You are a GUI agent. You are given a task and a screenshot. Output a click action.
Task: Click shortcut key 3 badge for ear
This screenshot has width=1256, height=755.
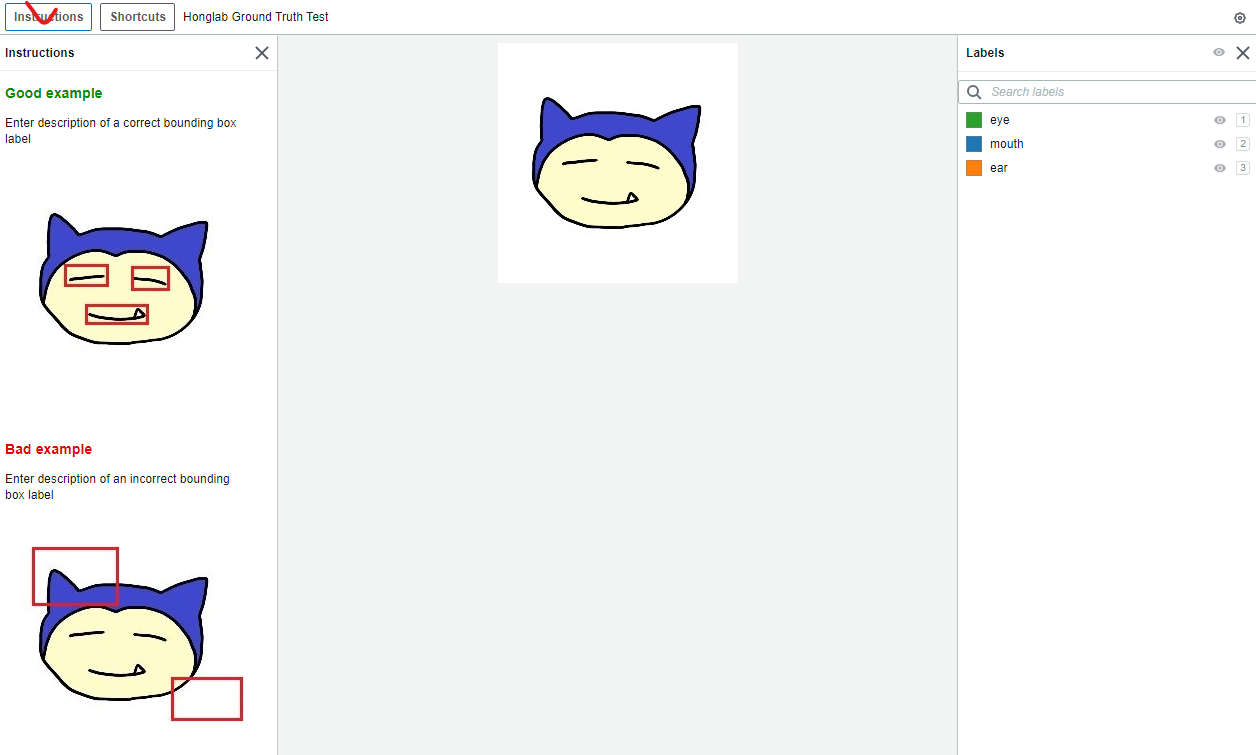[1243, 168]
